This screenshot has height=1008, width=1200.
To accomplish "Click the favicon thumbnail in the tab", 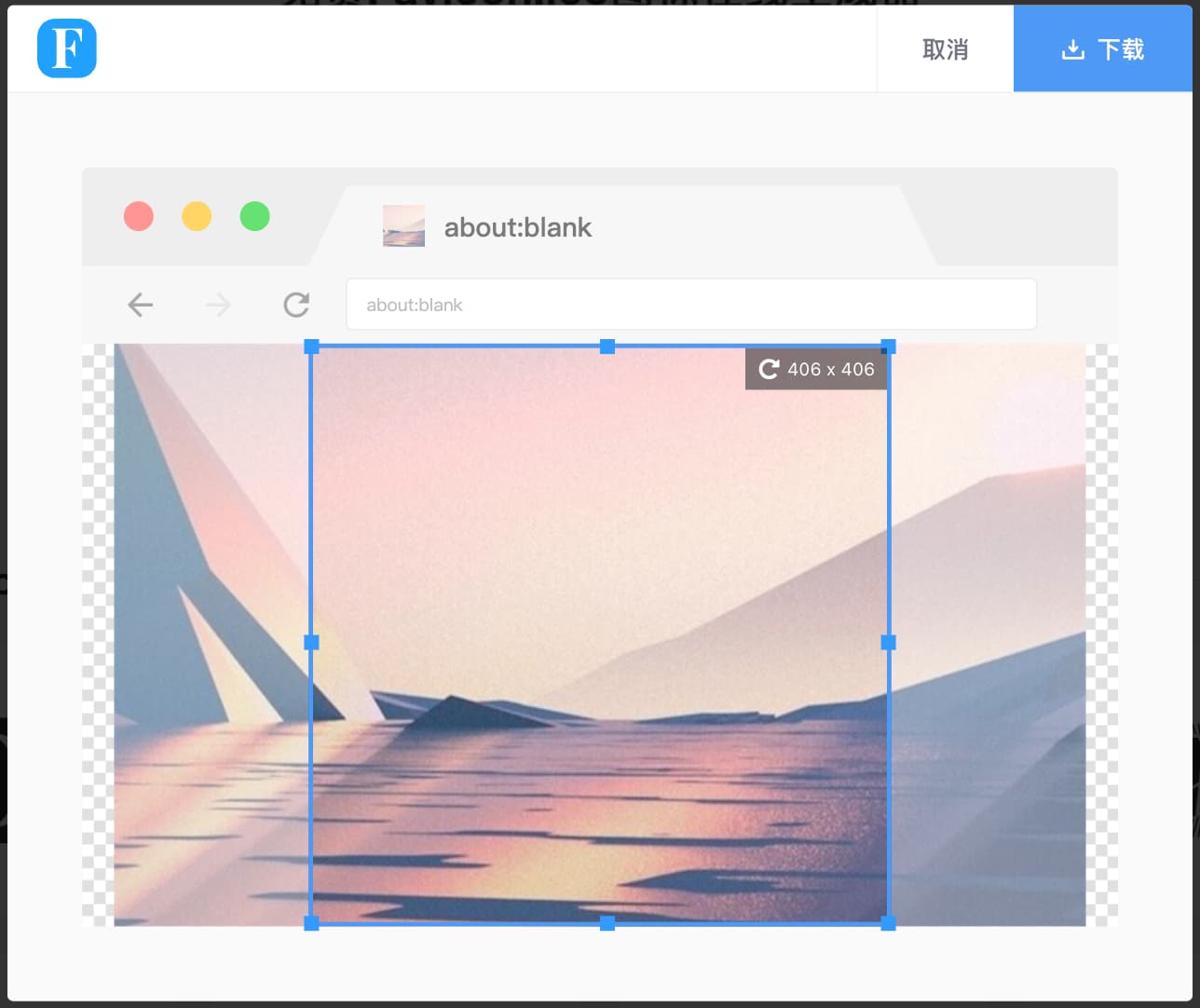I will pos(403,226).
